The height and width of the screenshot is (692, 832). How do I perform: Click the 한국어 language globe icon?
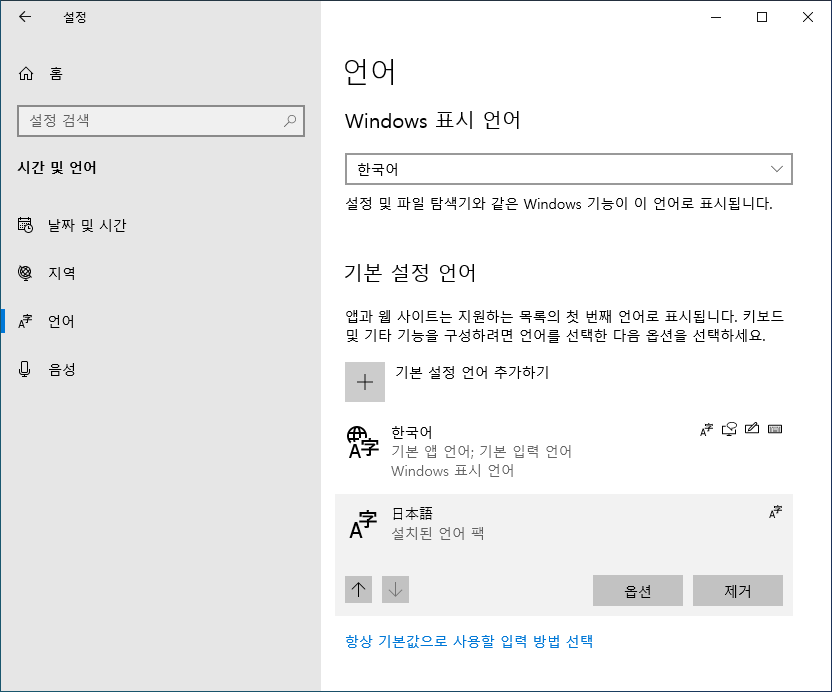[362, 442]
